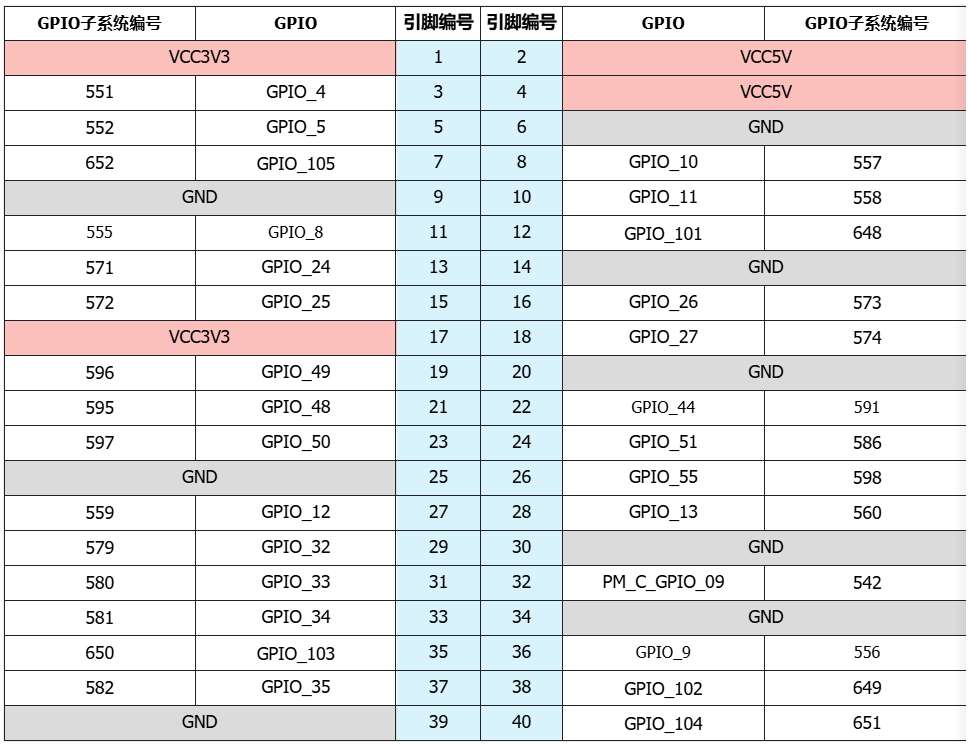Click the GPIO_49 cell

coord(296,372)
